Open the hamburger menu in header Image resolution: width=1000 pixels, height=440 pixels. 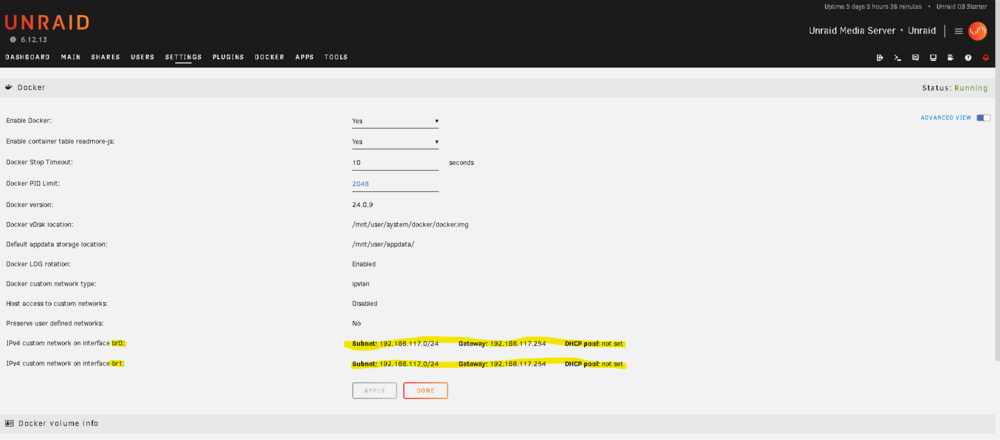(959, 31)
